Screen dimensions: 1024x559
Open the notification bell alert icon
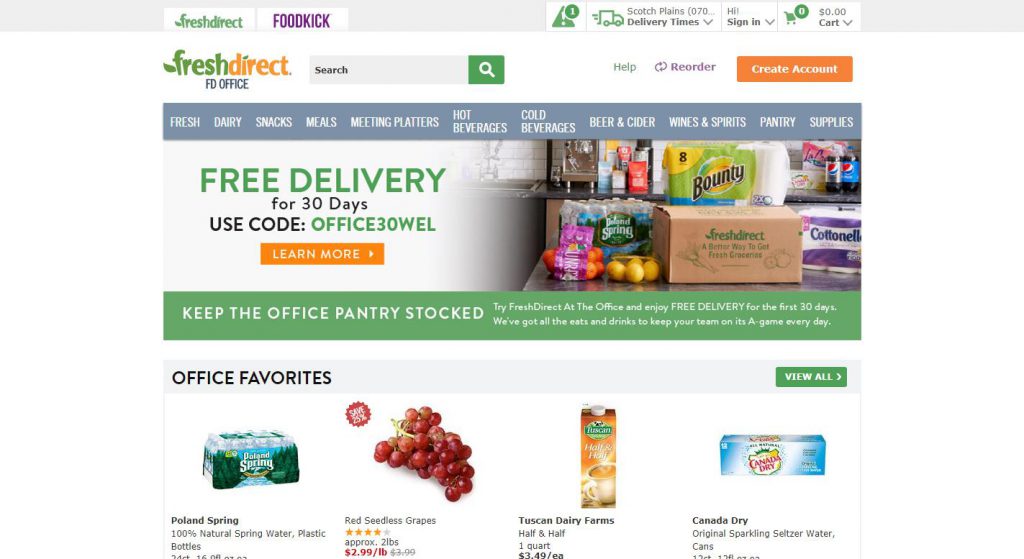565,16
